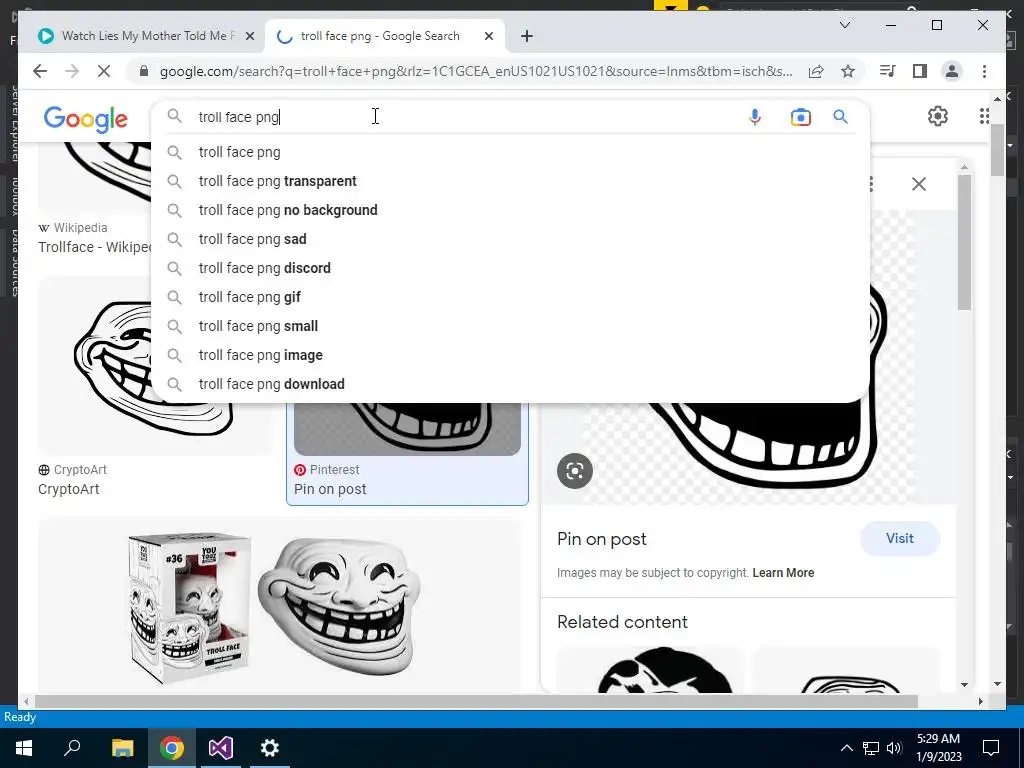Show hidden tray icons chevron
The image size is (1024, 768).
(x=846, y=748)
